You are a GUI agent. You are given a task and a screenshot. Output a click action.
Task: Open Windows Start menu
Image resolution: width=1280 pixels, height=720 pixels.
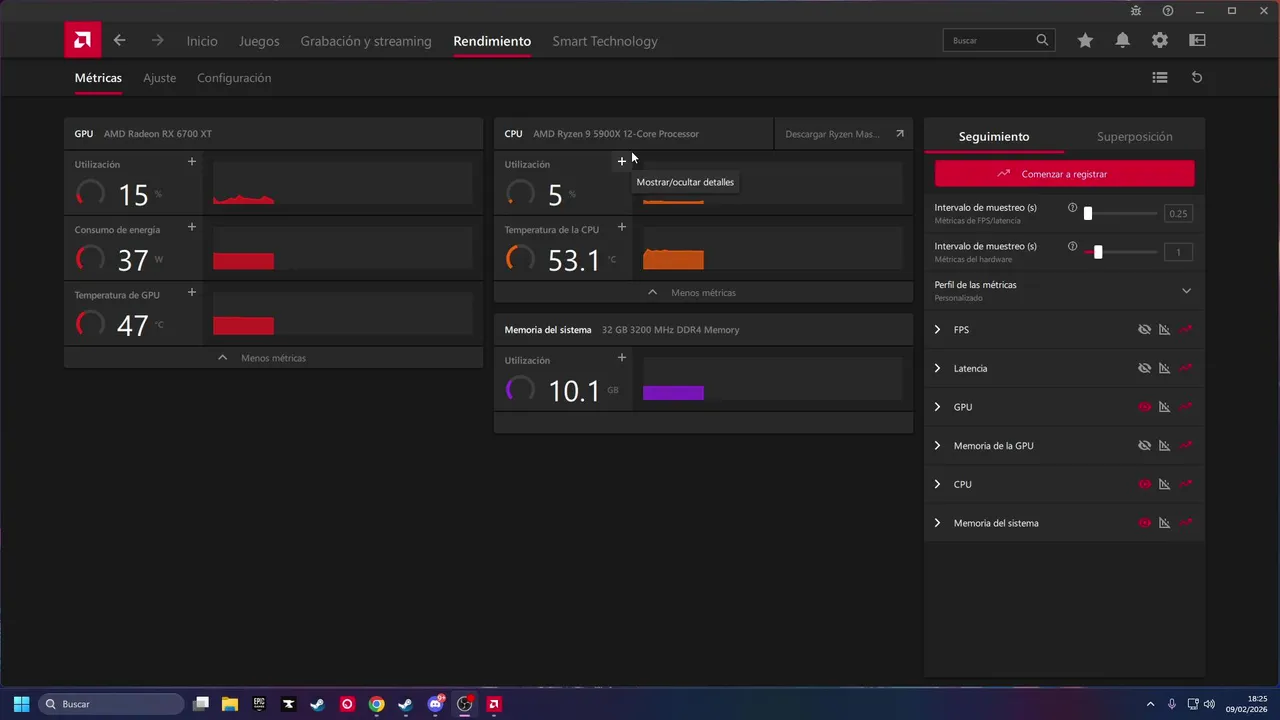coord(21,704)
